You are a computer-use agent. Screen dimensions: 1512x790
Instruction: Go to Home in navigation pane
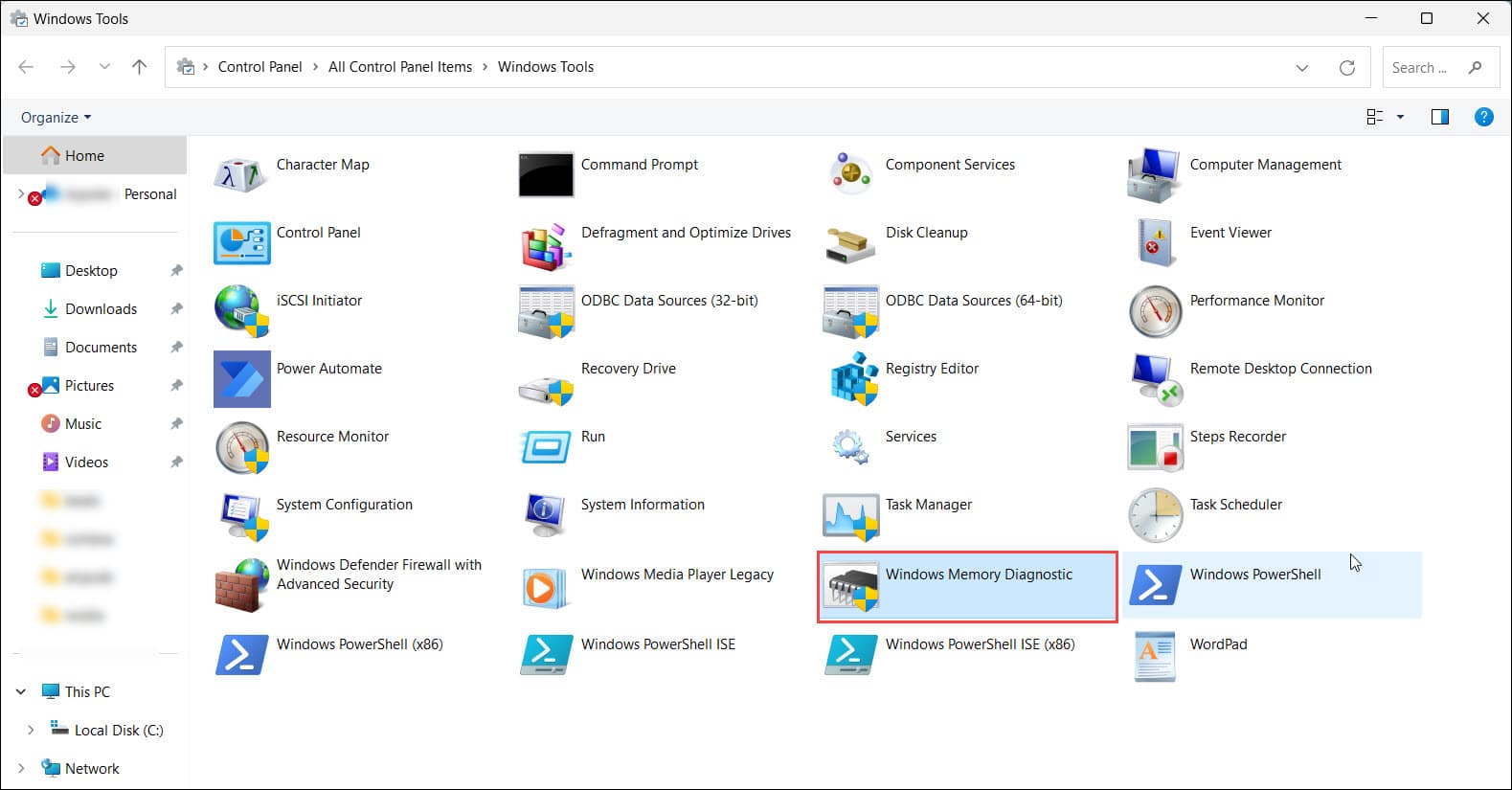pos(95,155)
